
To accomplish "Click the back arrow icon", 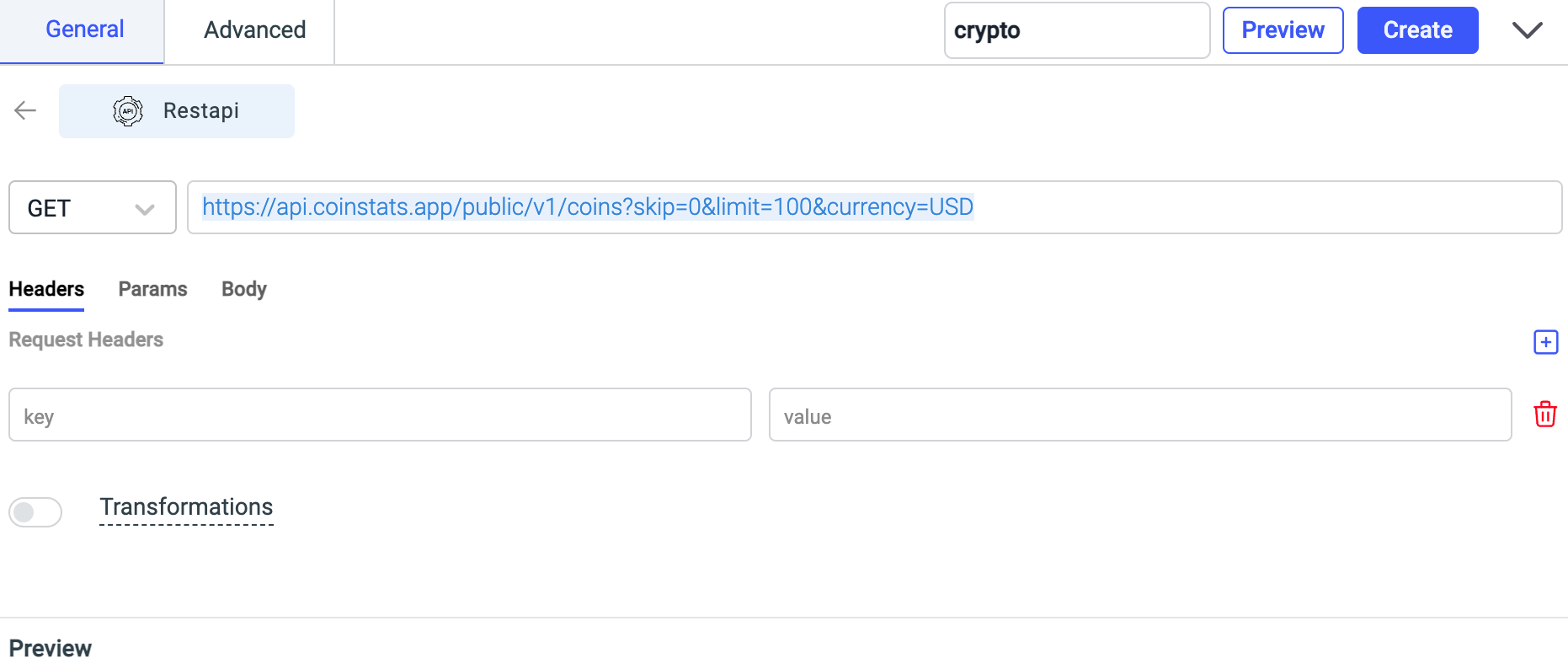I will 25,110.
